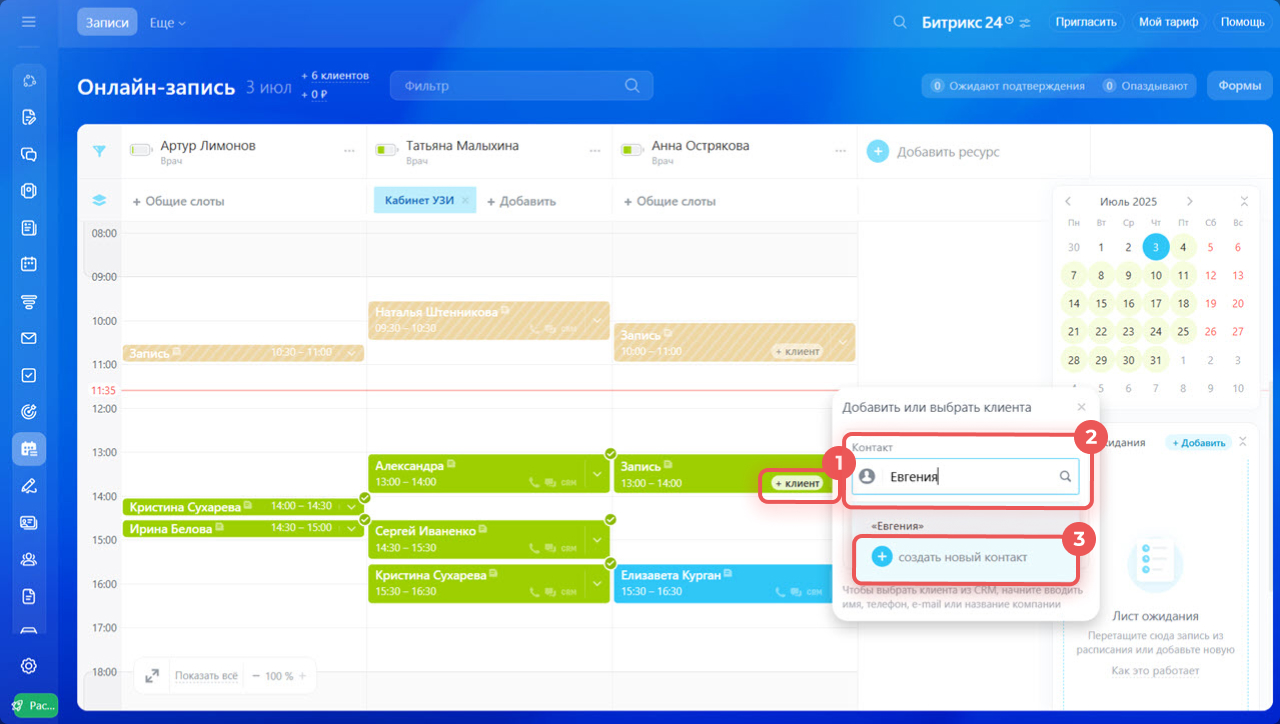Image resolution: width=1280 pixels, height=724 pixels.
Task: Select the highlighted online booking sidebar icon
Action: coord(28,449)
